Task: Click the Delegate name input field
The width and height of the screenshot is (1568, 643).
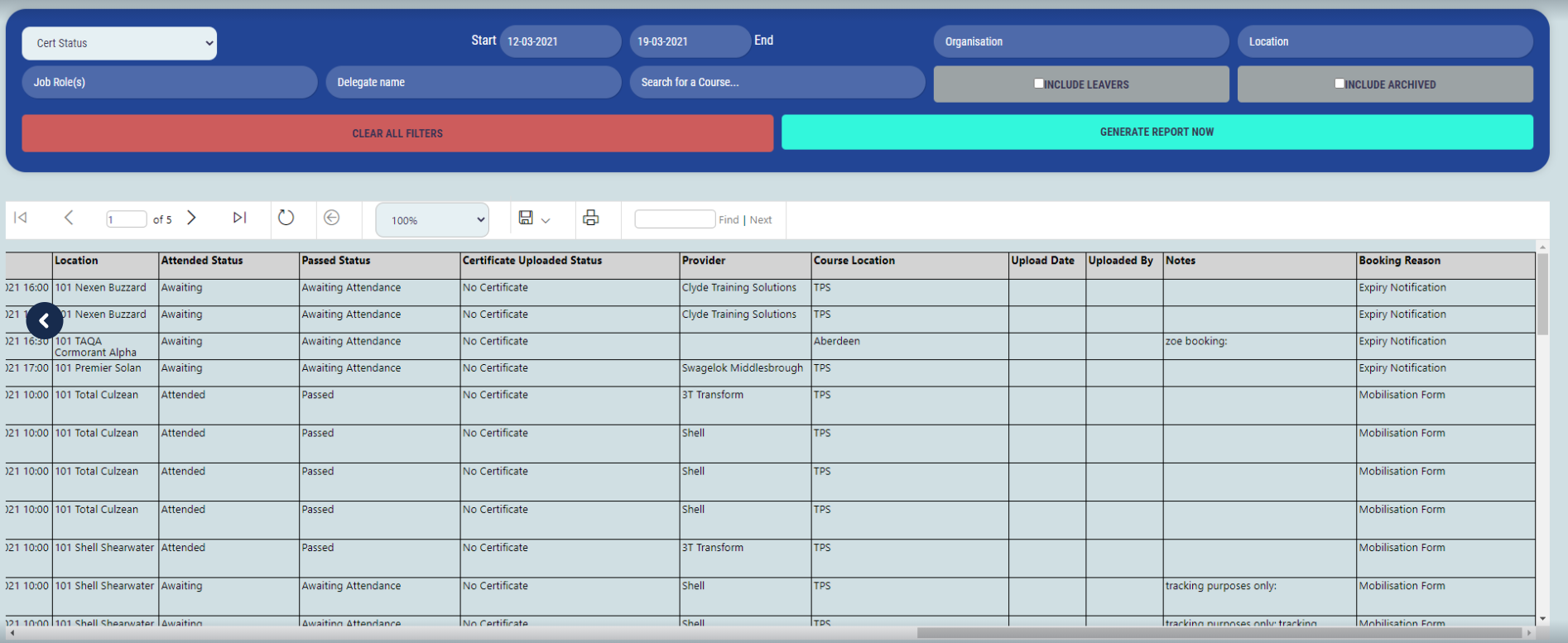Action: click(x=473, y=83)
